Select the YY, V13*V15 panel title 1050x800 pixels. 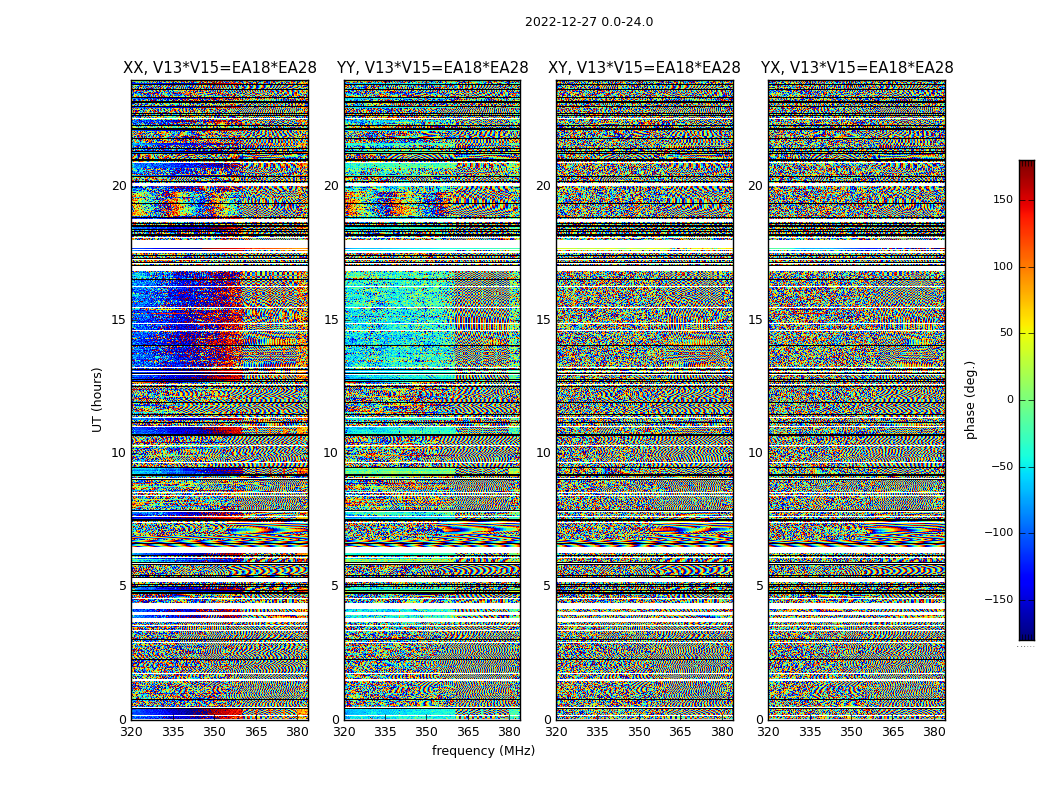pos(432,68)
